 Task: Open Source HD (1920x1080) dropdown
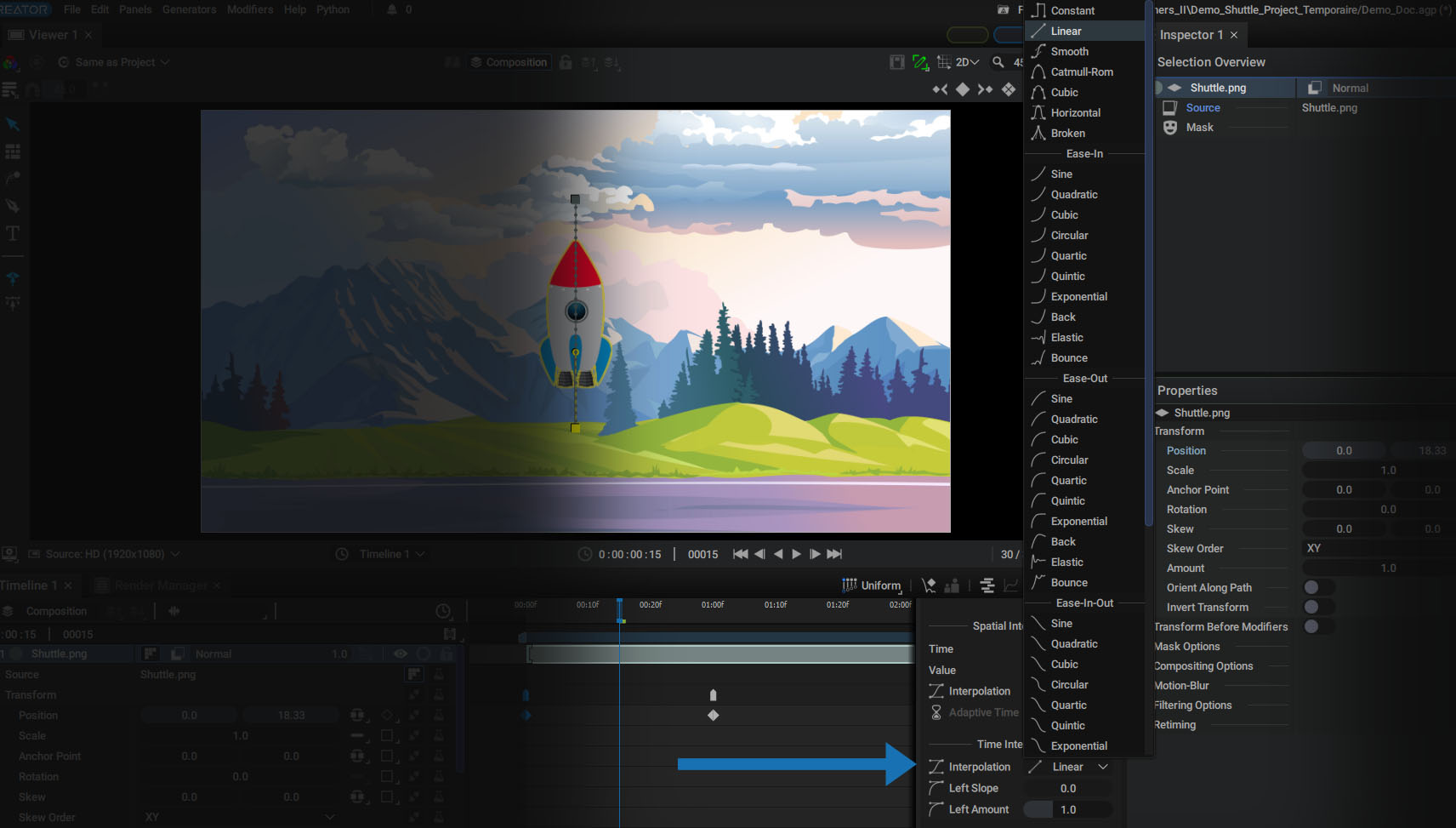coord(105,554)
